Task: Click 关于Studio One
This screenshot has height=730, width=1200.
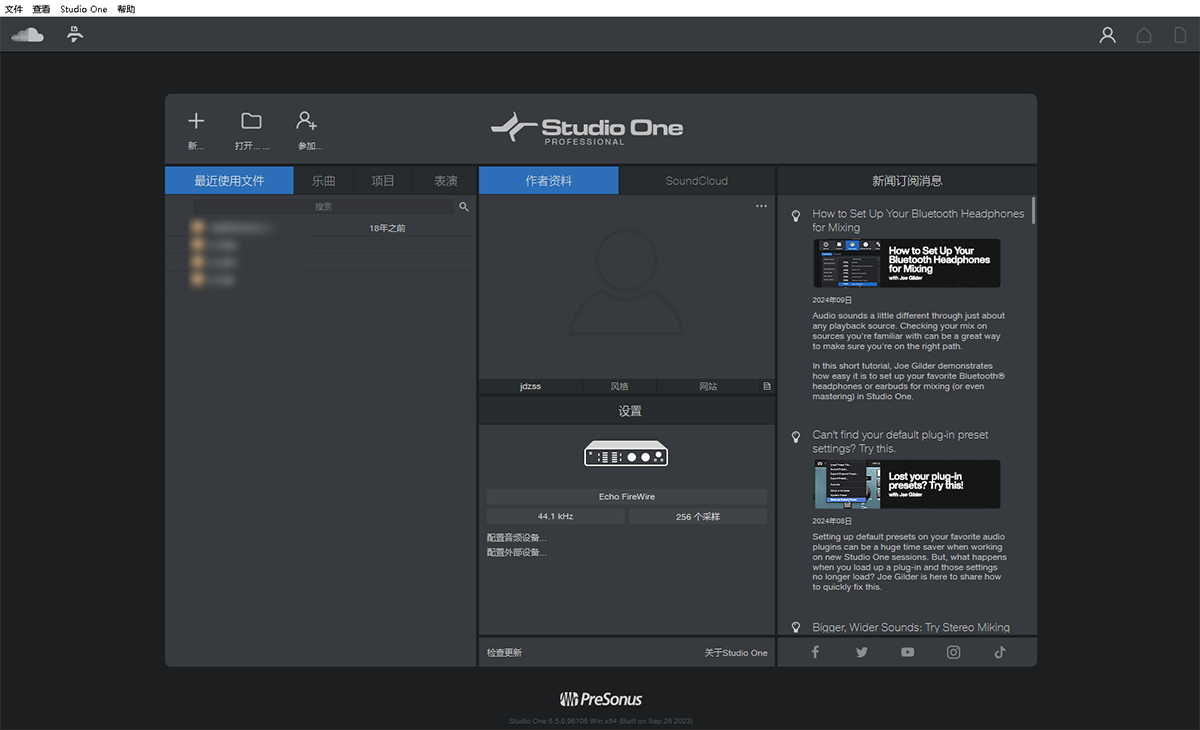Action: click(736, 653)
